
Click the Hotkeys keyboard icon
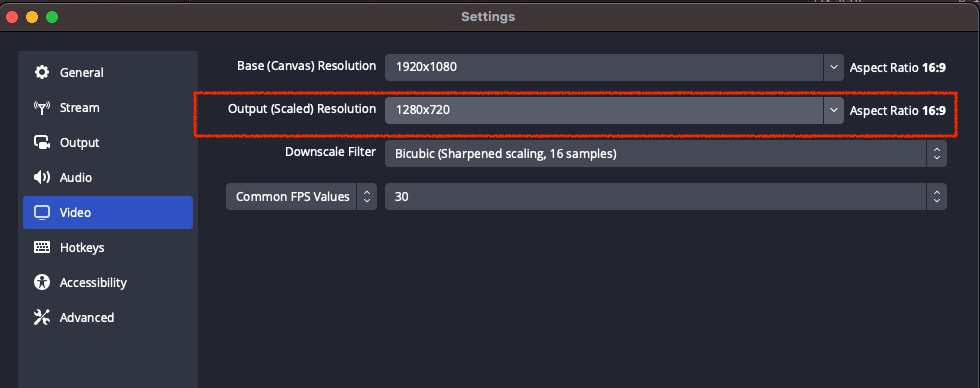pyautogui.click(x=42, y=247)
